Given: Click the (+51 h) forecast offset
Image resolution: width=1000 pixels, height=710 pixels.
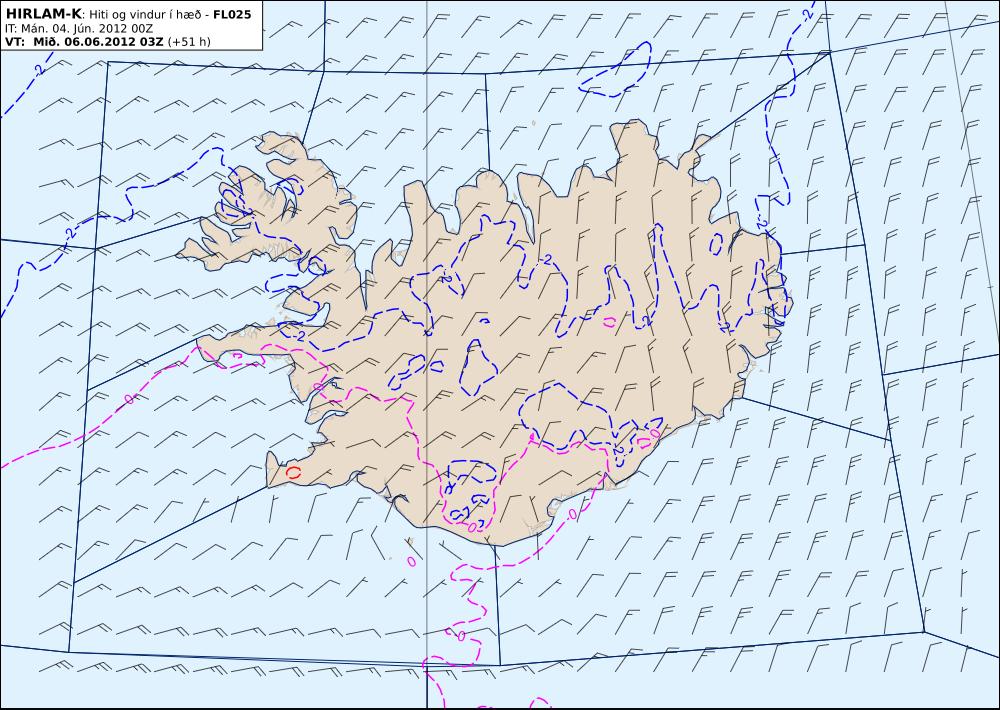Looking at the screenshot, I should click(189, 42).
